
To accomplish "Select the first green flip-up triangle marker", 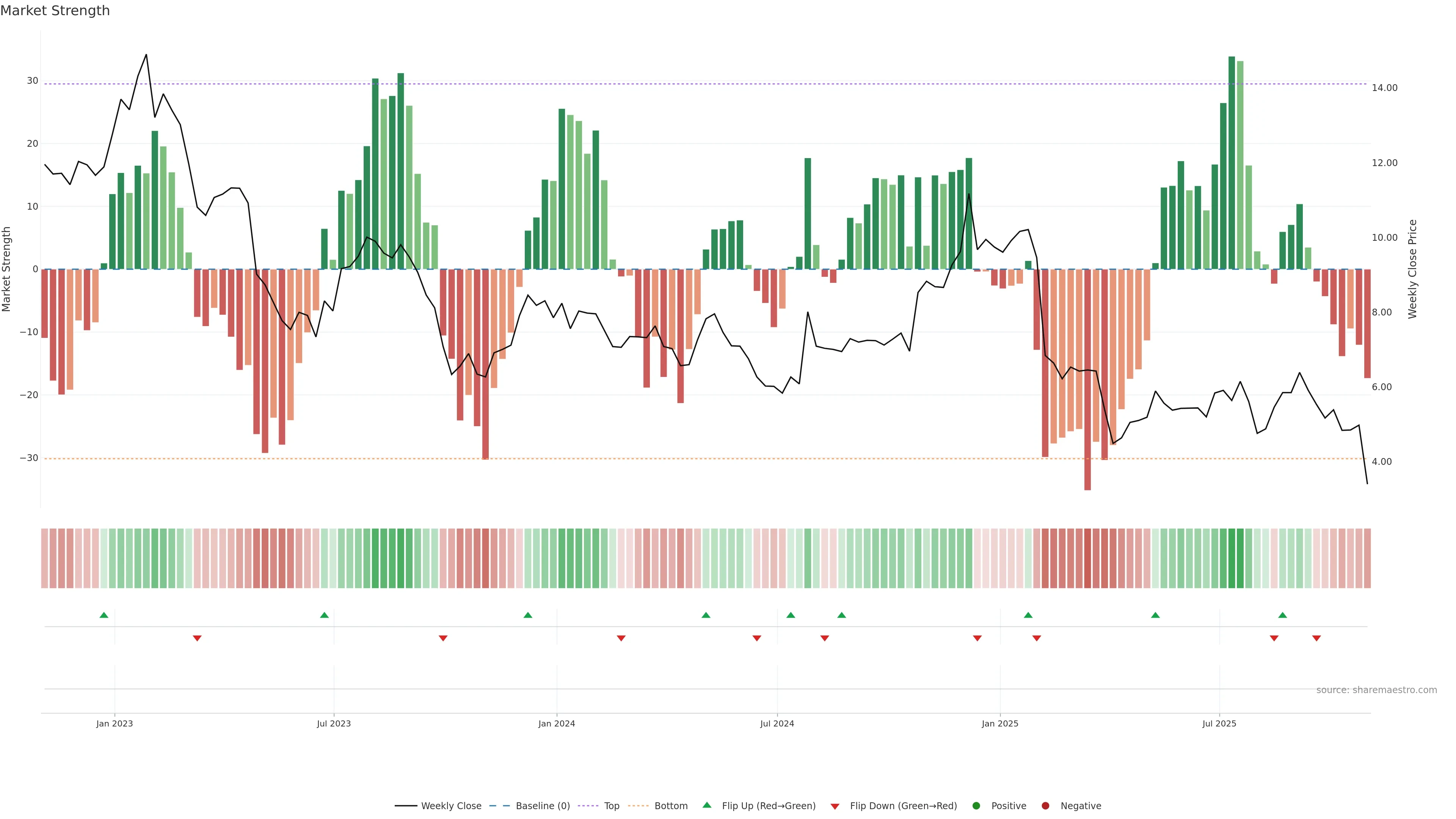I will tap(104, 615).
